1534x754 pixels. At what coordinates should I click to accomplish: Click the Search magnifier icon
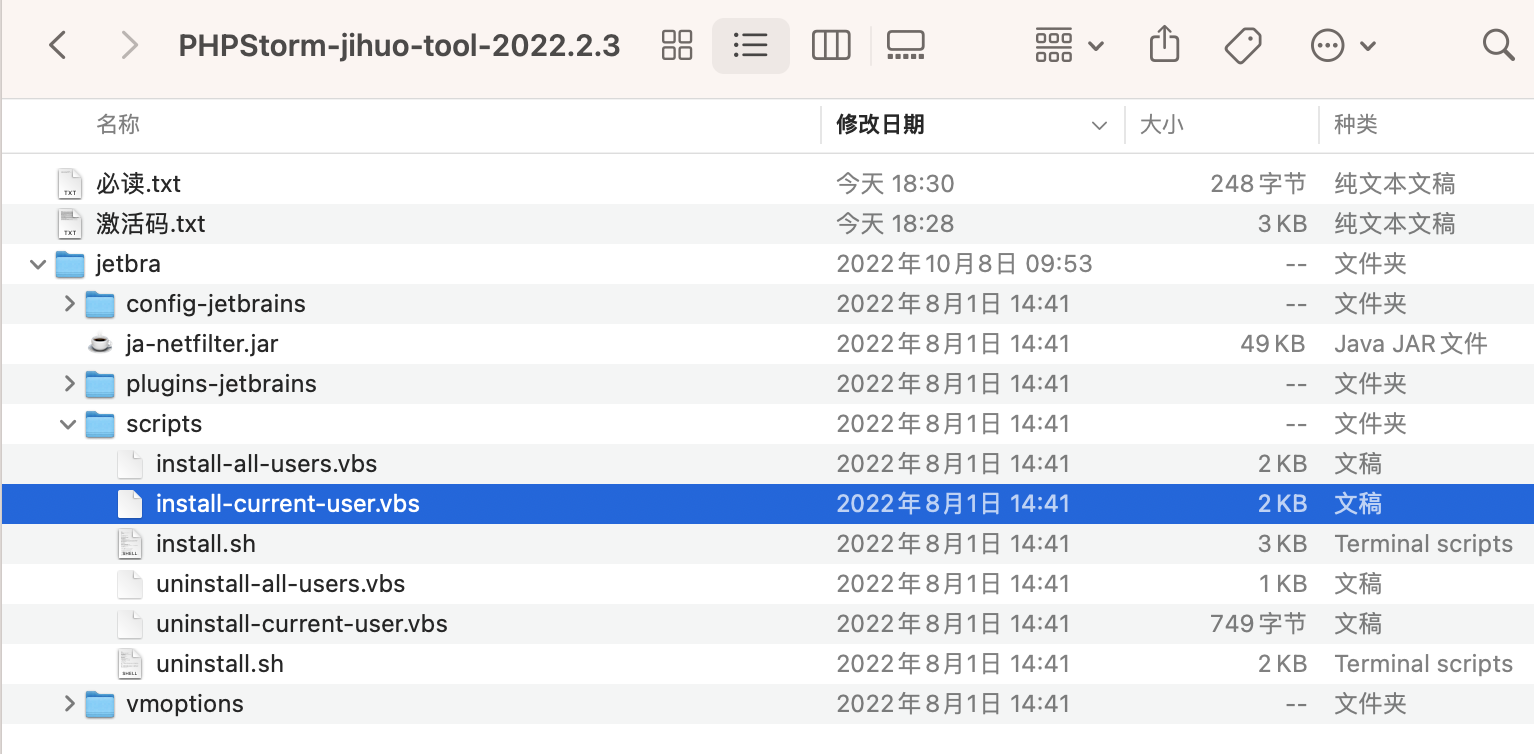pos(1498,45)
